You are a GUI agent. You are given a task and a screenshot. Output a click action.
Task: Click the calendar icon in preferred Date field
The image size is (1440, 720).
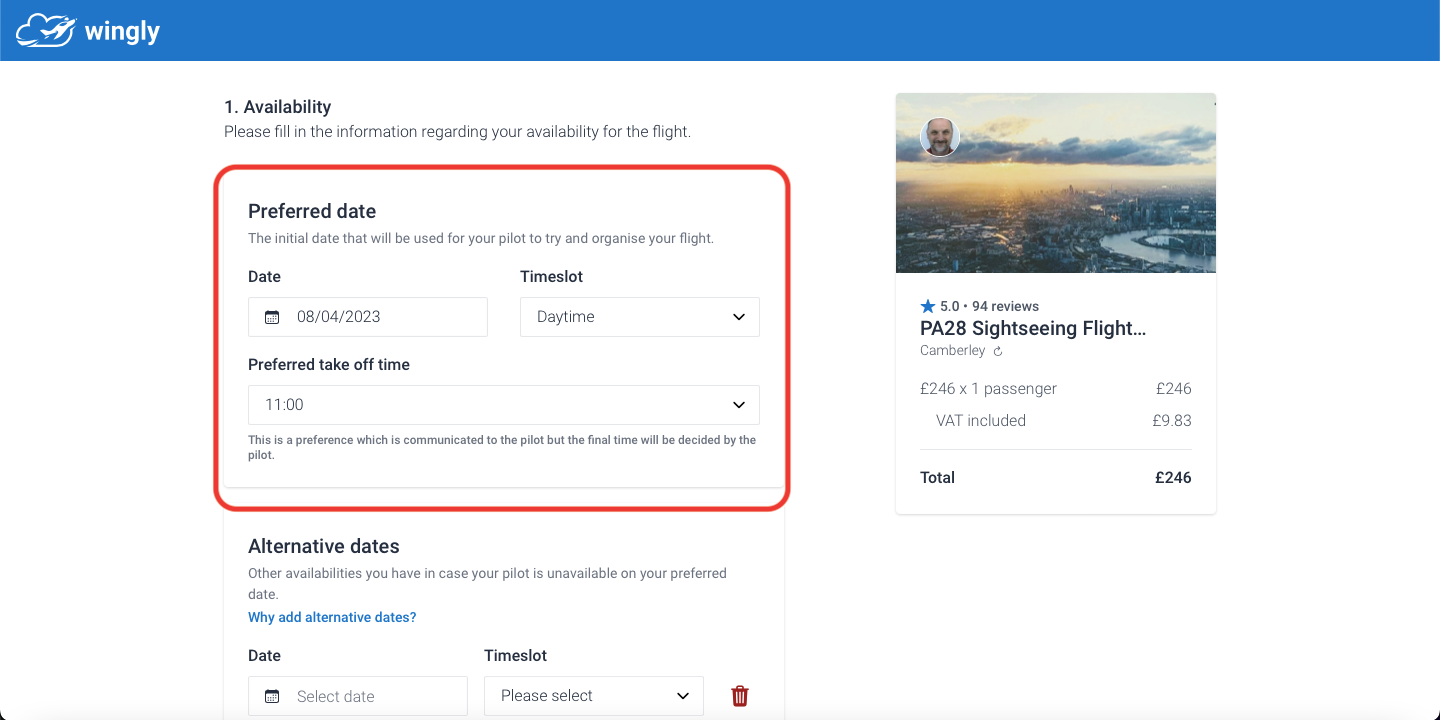pos(272,317)
